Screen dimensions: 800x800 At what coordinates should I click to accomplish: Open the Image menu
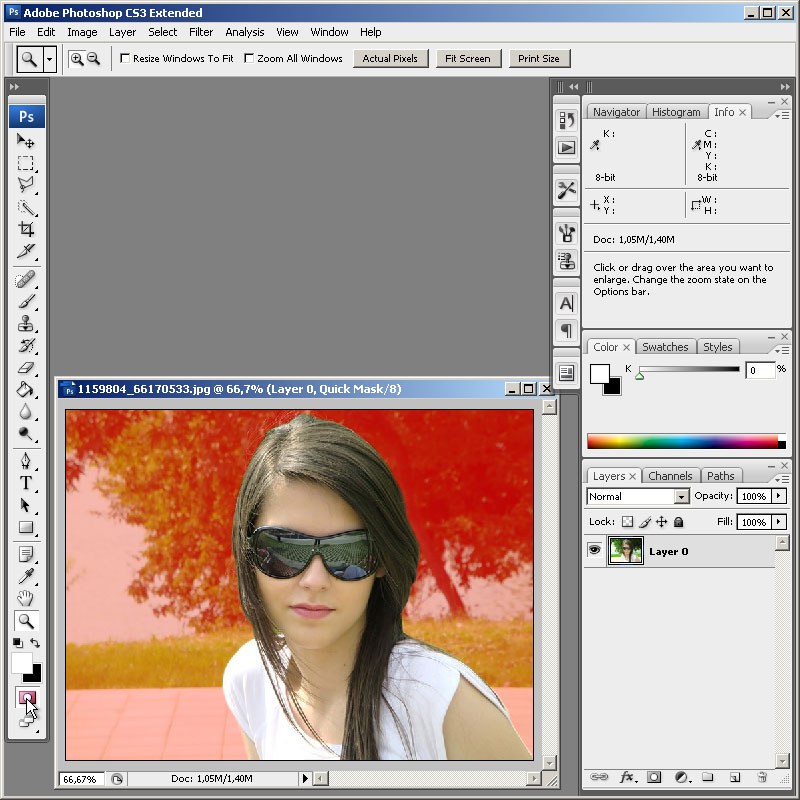pos(82,32)
